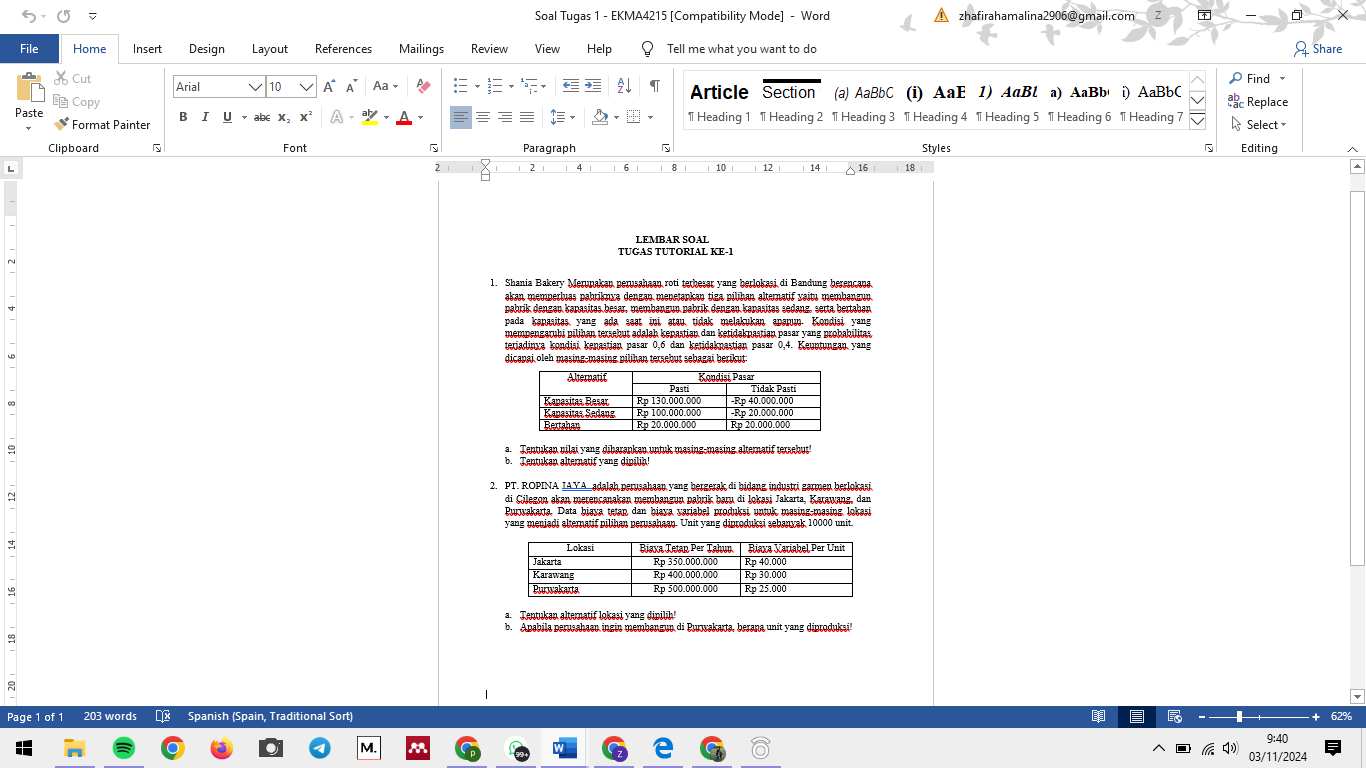Viewport: 1366px width, 768px height.
Task: Open Firefox from the taskbar
Action: (221, 748)
